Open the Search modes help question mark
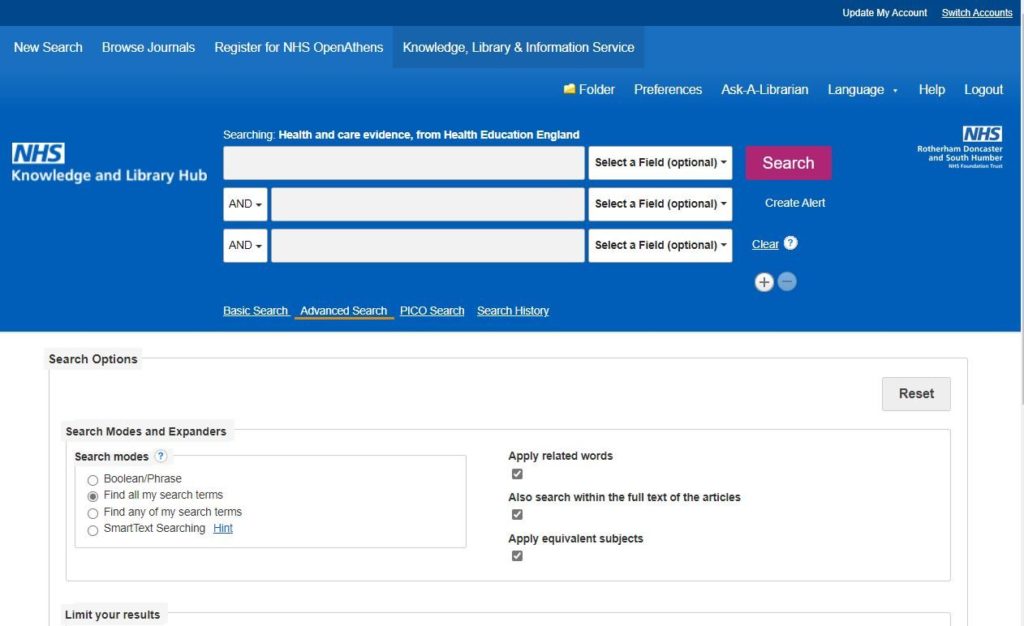This screenshot has width=1024, height=626. [160, 456]
